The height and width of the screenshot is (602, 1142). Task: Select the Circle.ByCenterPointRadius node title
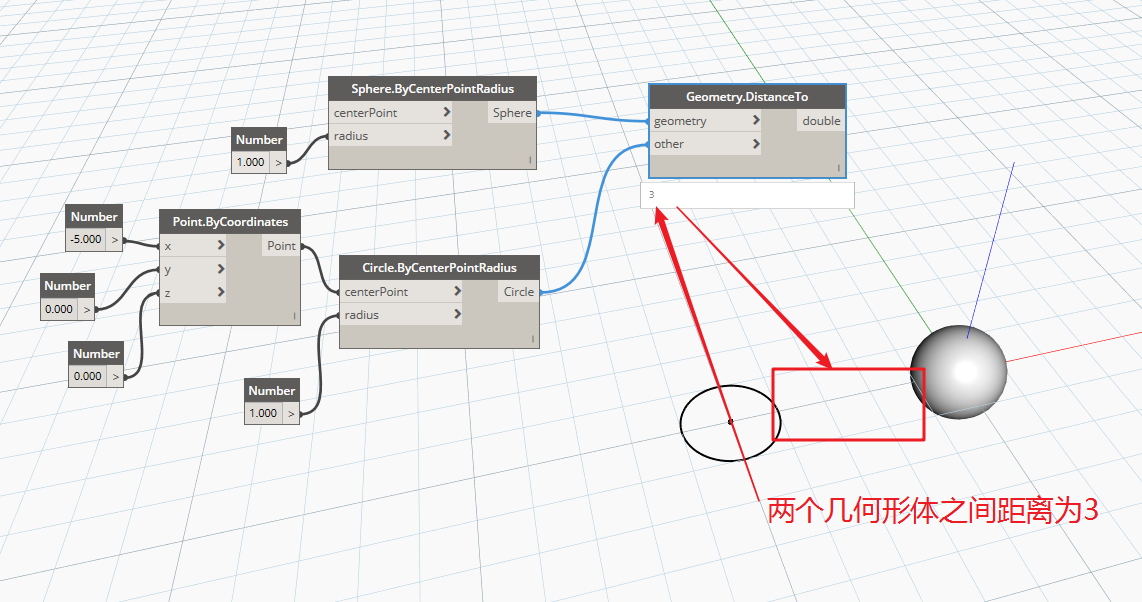[439, 268]
